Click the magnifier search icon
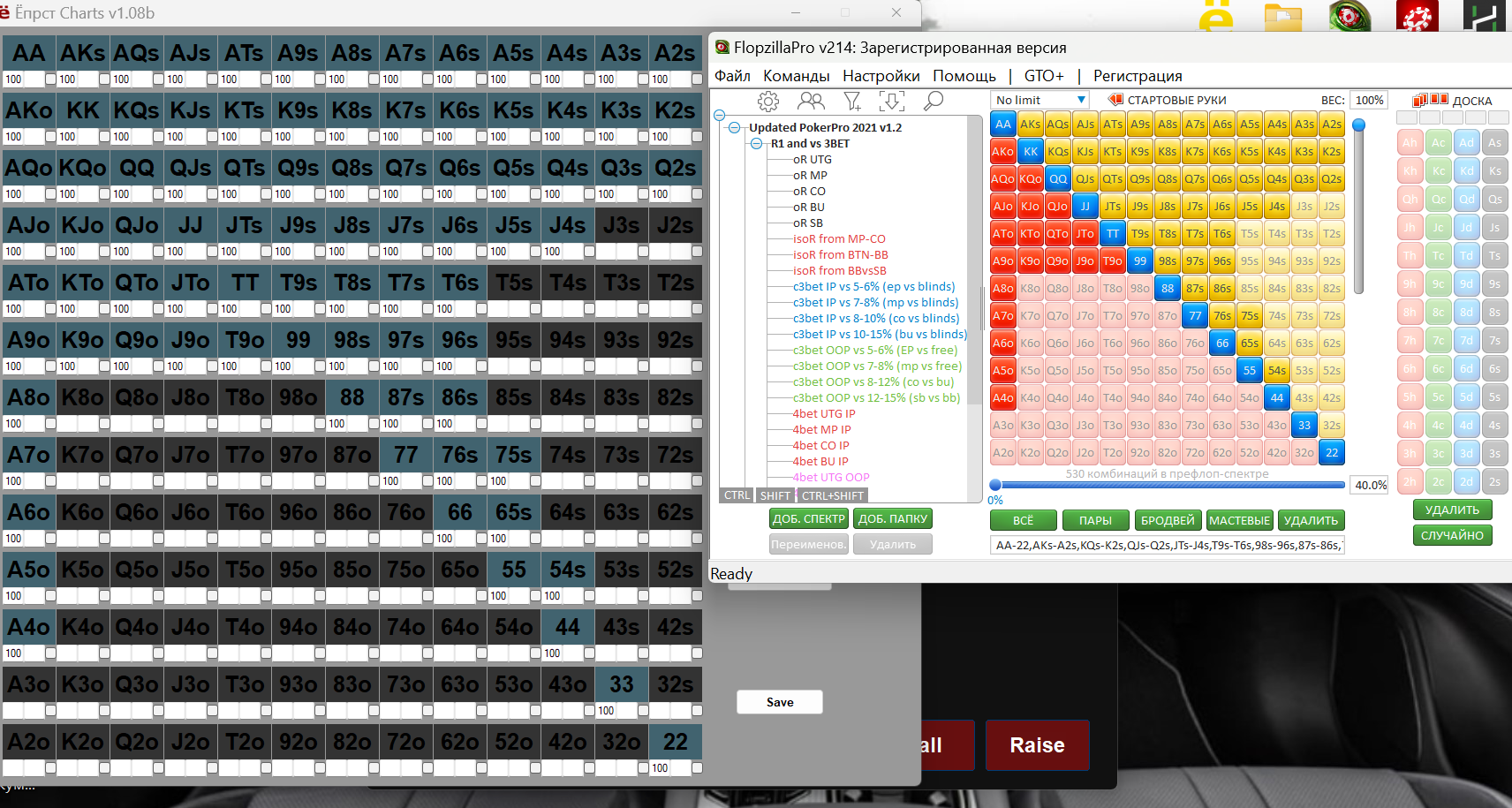 [x=933, y=102]
